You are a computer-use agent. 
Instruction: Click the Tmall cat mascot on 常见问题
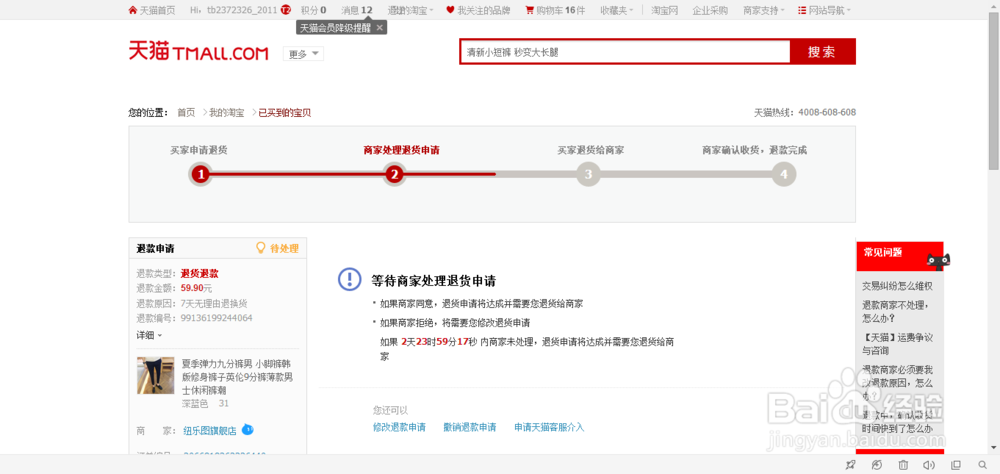pos(938,260)
